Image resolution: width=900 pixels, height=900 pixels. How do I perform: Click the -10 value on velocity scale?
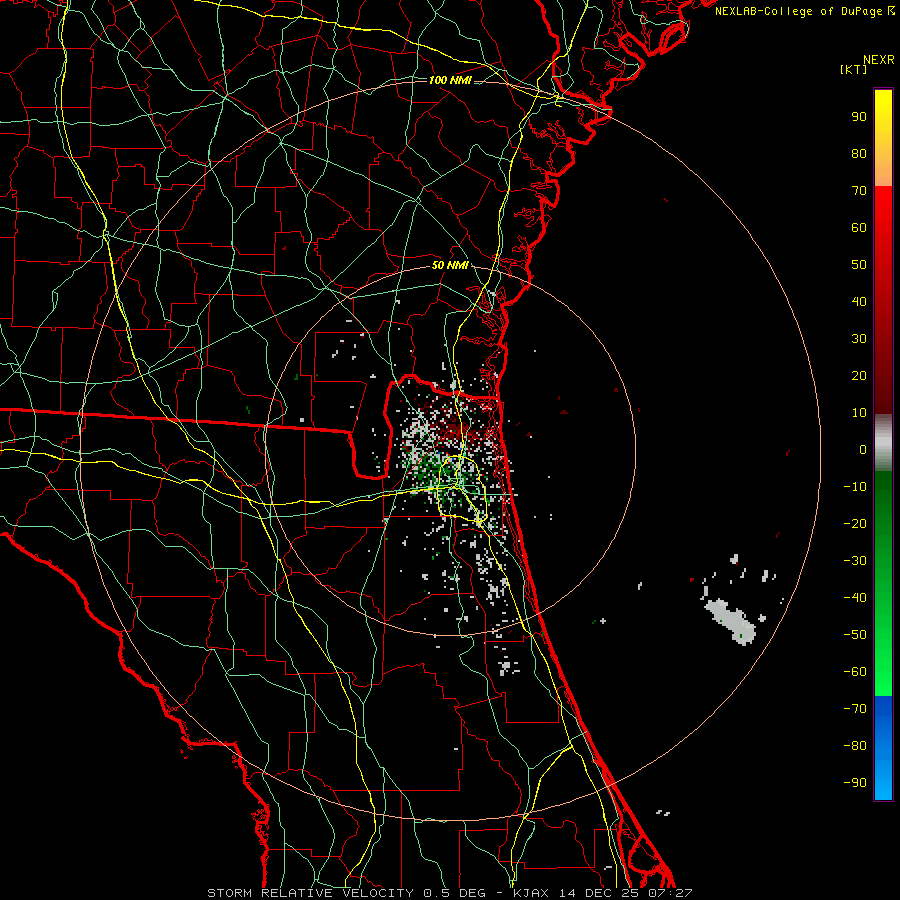point(855,487)
